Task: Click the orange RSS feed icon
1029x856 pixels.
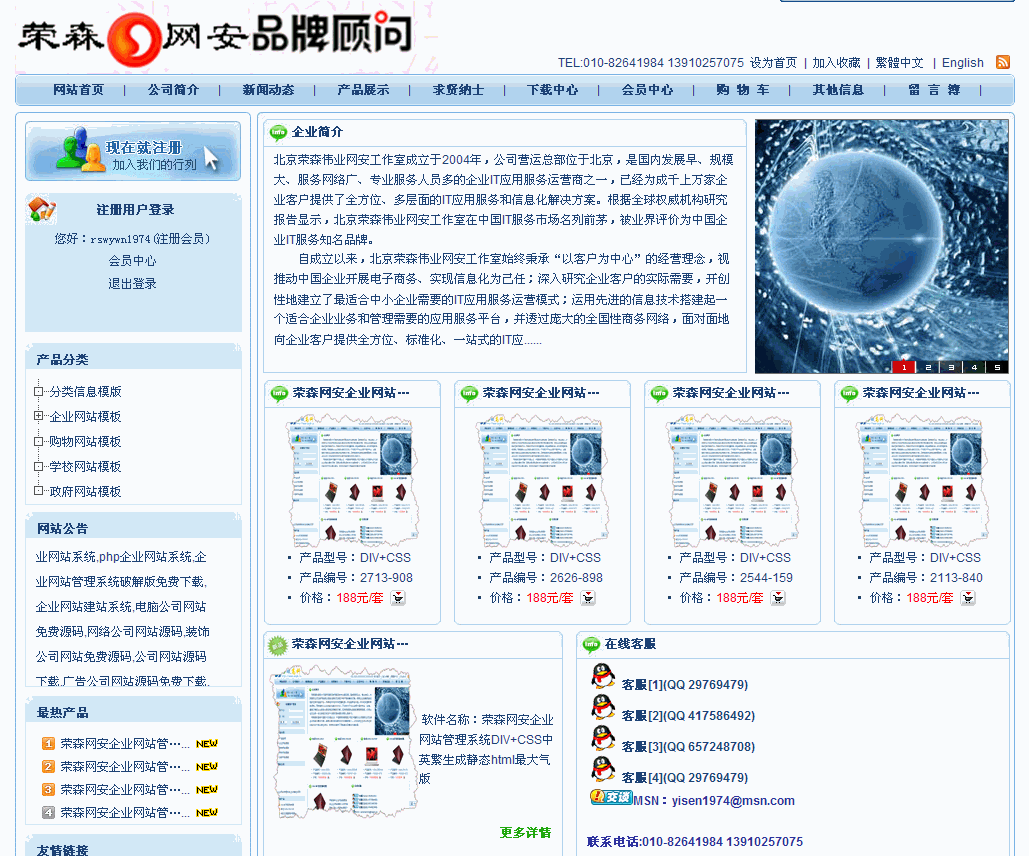Action: 1002,62
